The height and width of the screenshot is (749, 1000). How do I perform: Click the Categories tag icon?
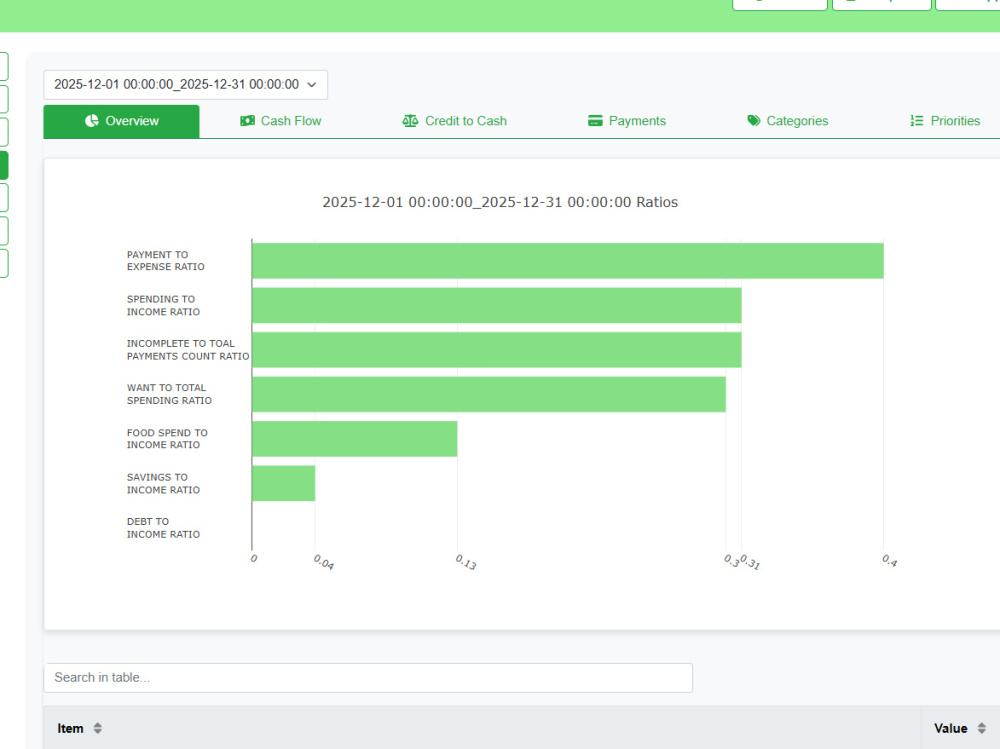(x=754, y=121)
